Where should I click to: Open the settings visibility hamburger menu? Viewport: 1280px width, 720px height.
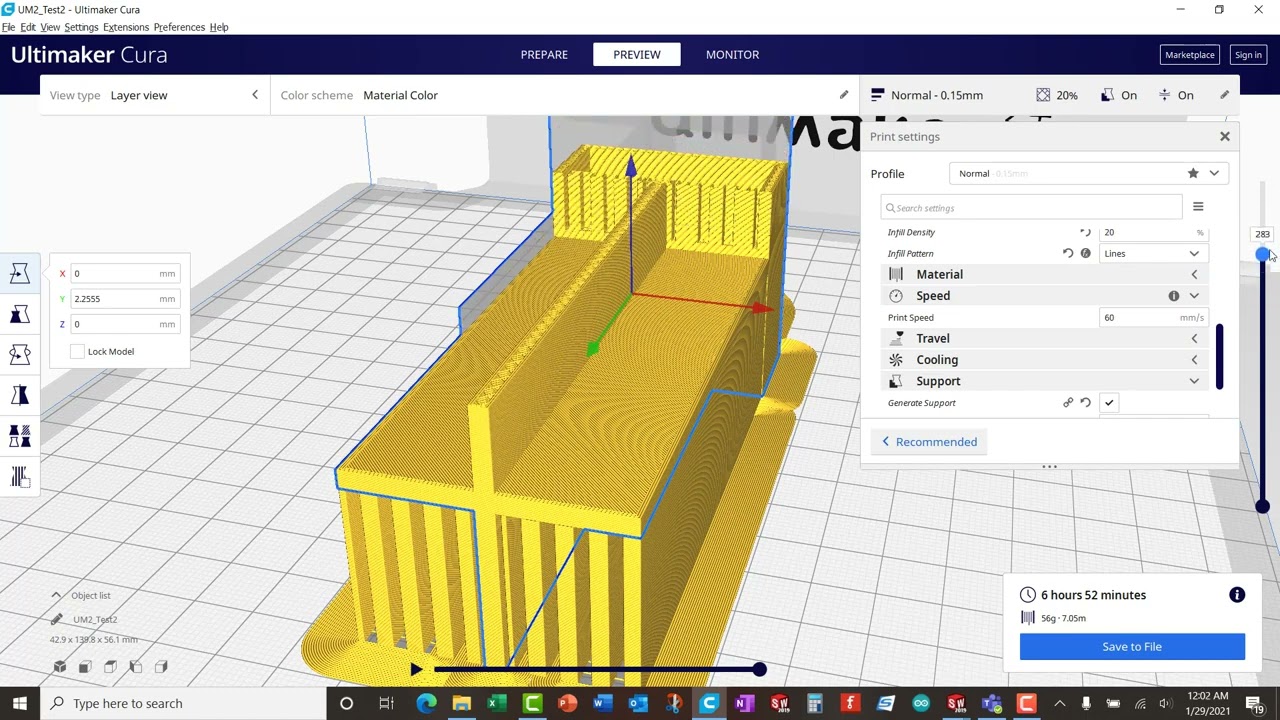1198,207
